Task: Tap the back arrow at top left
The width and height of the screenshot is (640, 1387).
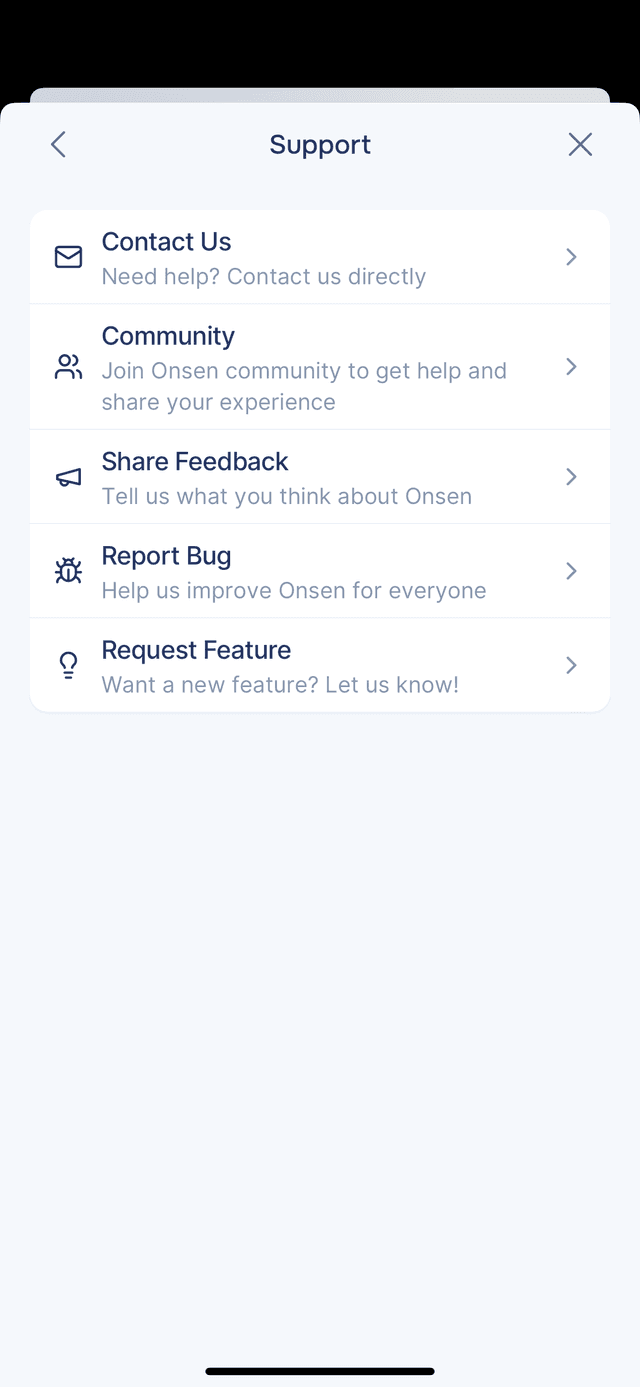Action: 57,144
